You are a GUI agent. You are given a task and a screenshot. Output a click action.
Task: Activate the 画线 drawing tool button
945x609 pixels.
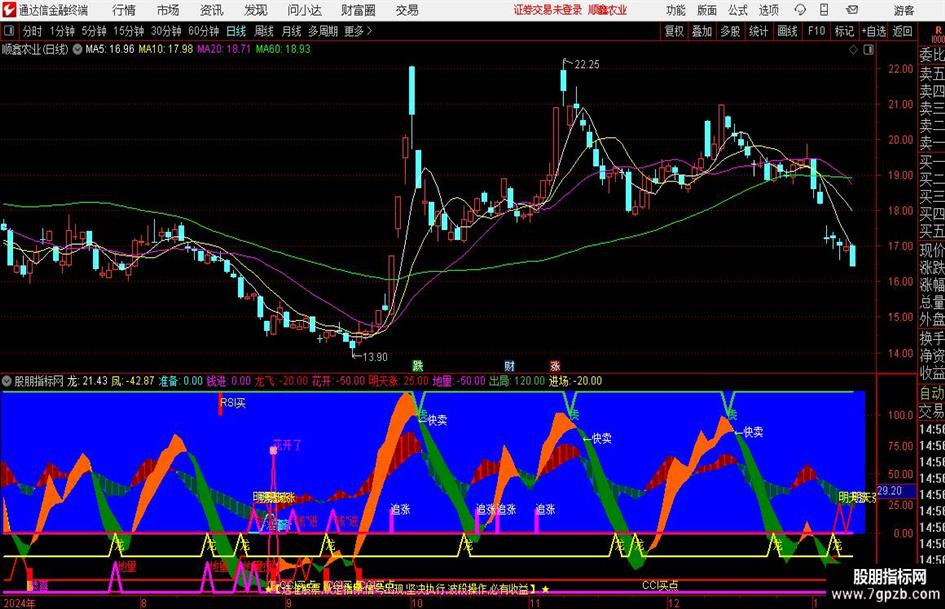tap(787, 31)
